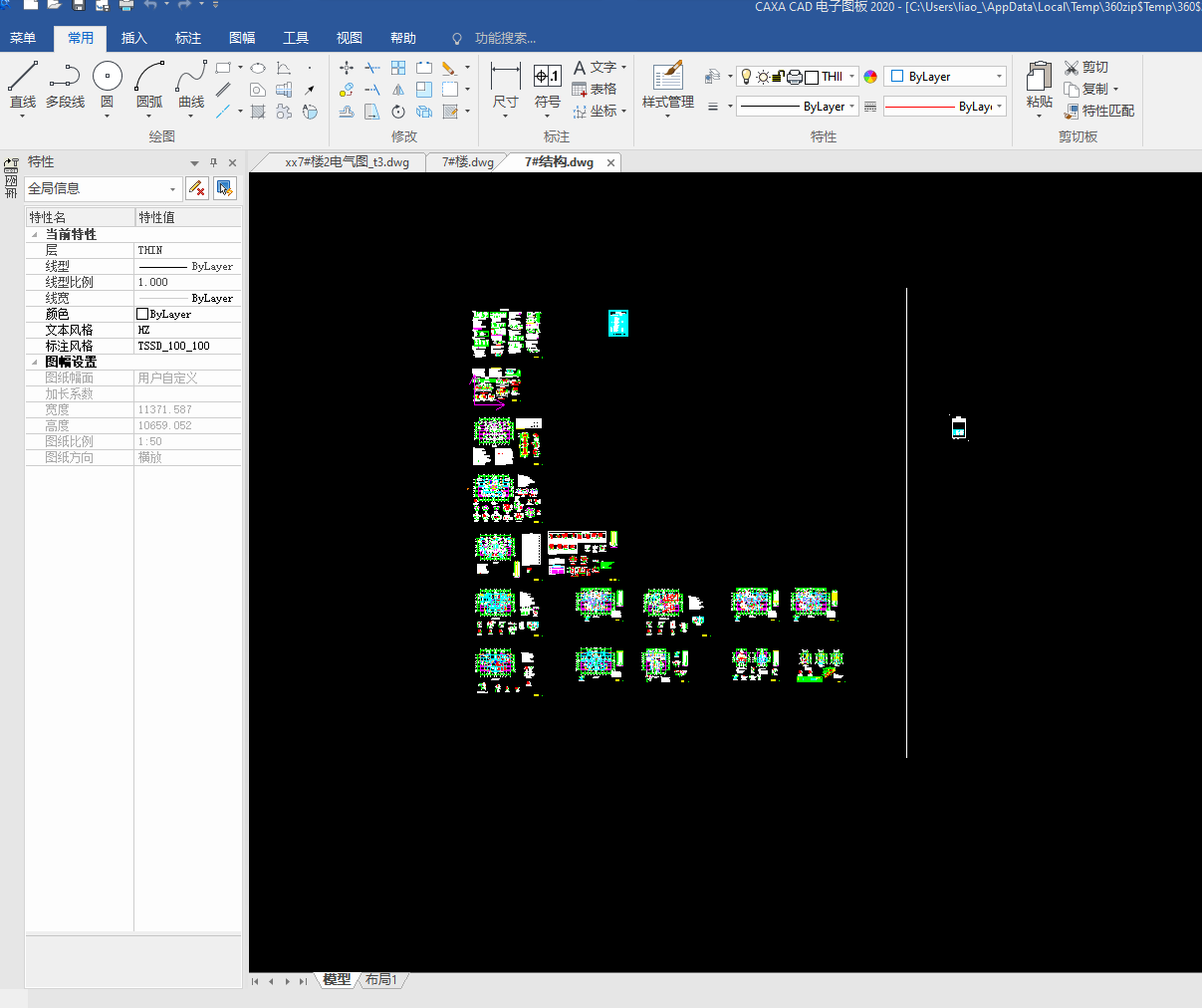The width and height of the screenshot is (1202, 1008).
Task: Select the 圆弧 arc tool
Action: coord(149,87)
